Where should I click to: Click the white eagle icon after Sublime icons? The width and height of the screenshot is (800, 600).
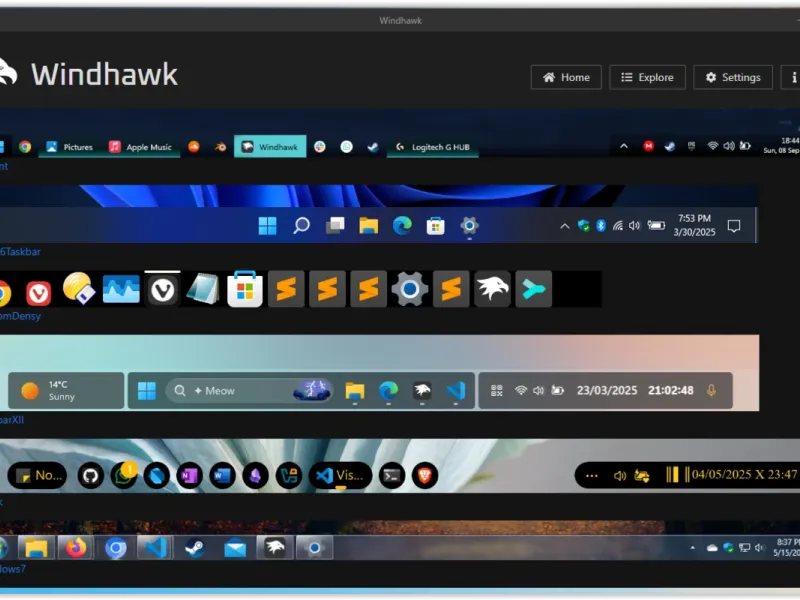point(492,289)
